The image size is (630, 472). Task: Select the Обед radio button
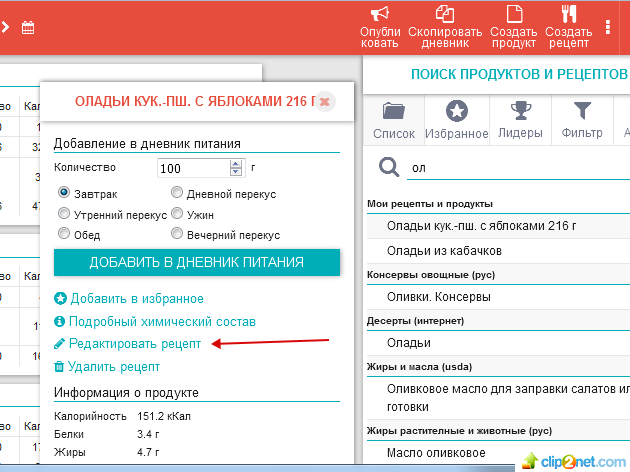pyautogui.click(x=64, y=234)
